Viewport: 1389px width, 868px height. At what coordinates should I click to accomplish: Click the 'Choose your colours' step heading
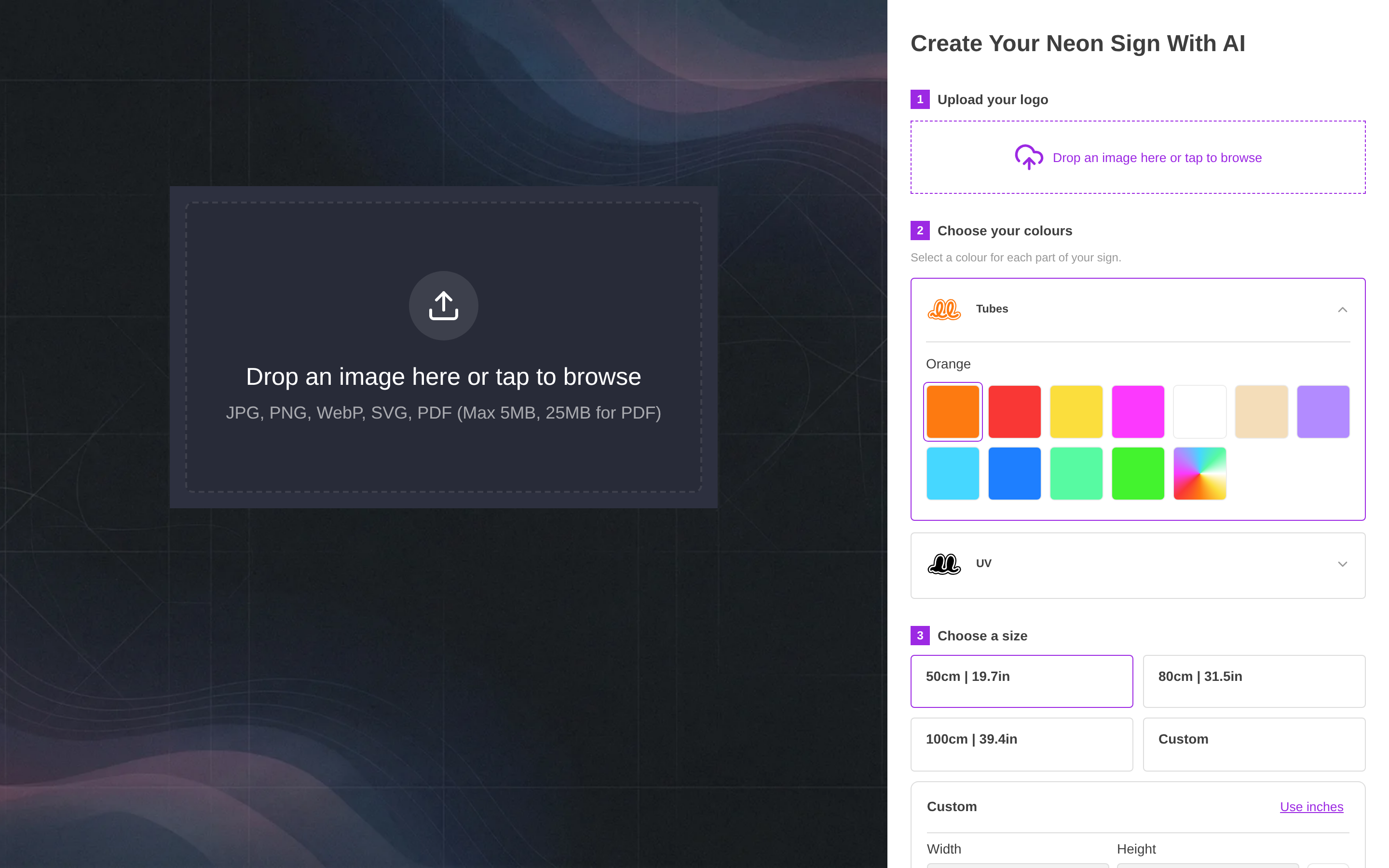point(1005,231)
